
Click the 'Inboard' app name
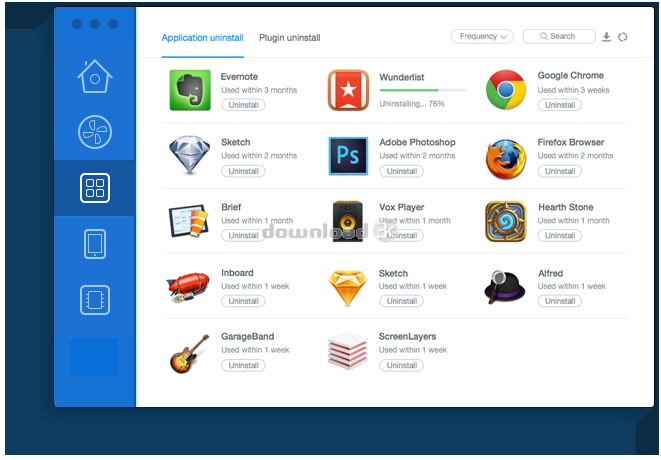[x=237, y=273]
